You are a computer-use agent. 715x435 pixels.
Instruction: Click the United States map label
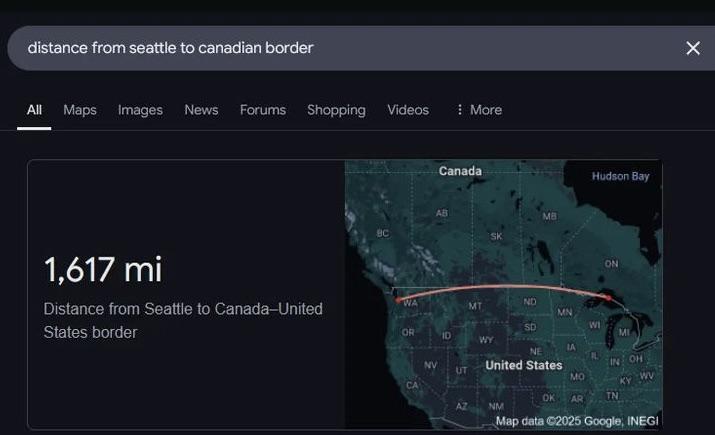[x=523, y=365]
